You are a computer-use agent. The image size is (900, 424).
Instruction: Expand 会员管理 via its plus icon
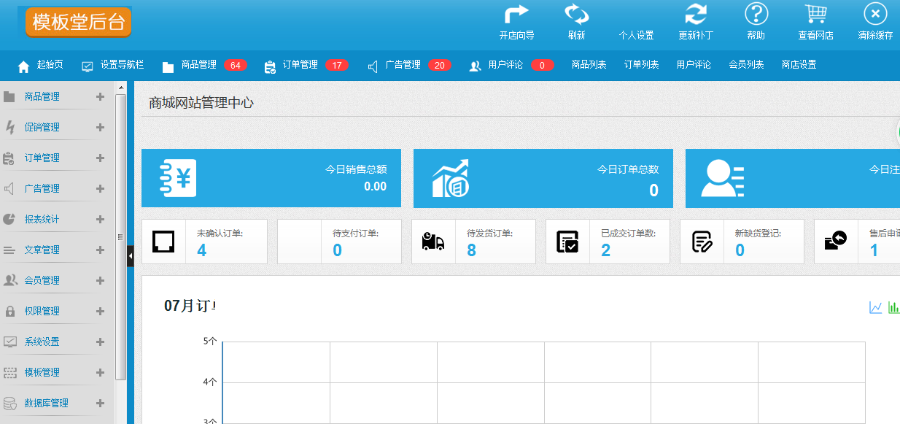[99, 280]
